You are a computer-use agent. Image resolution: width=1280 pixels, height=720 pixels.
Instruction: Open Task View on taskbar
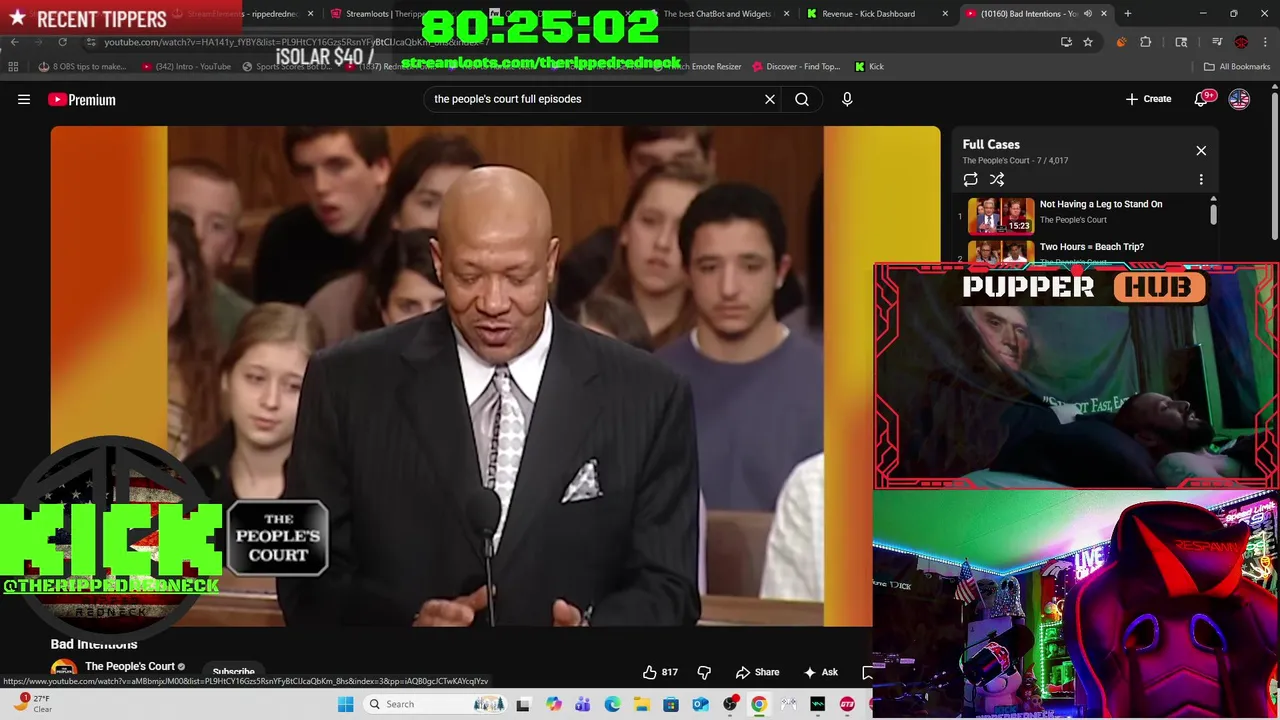pos(522,704)
